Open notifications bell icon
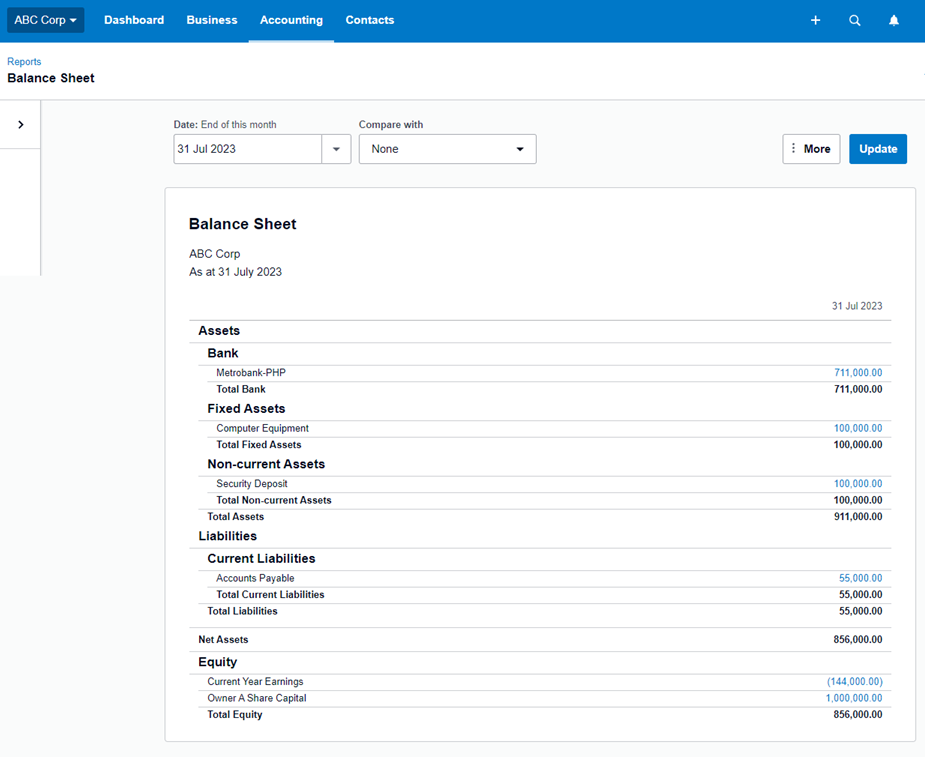This screenshot has height=757, width=925. pyautogui.click(x=894, y=20)
